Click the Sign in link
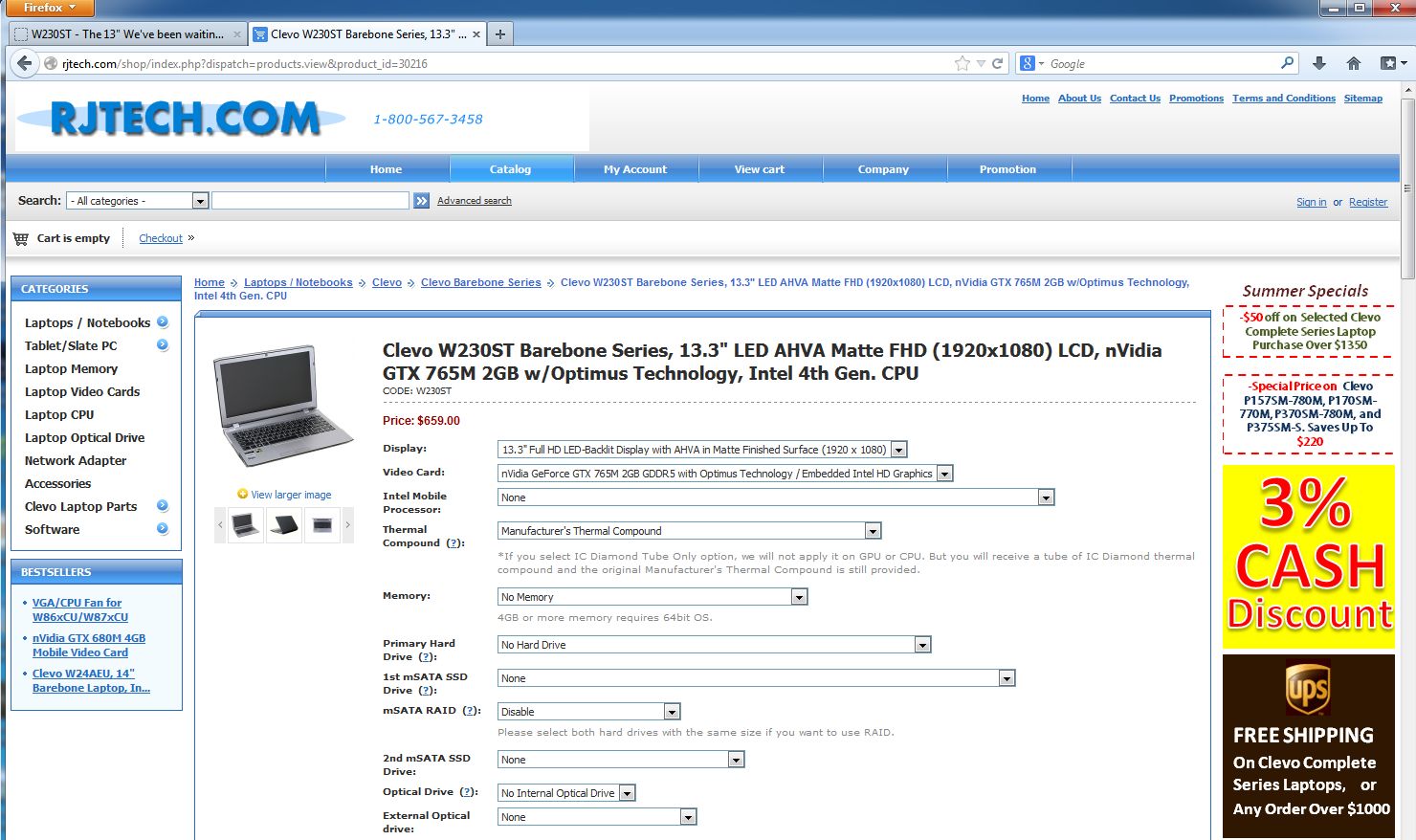 (1312, 202)
